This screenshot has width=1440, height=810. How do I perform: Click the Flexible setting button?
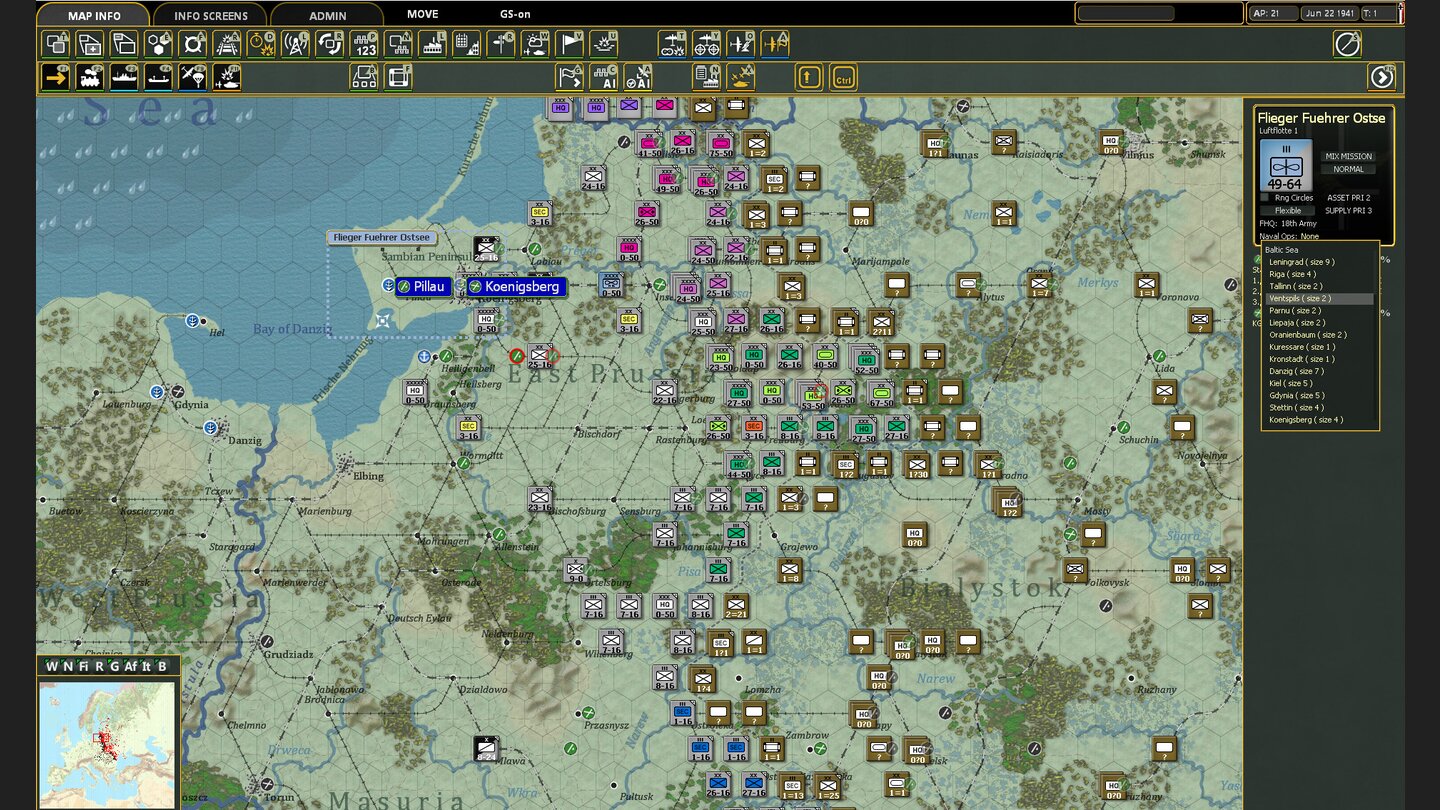pyautogui.click(x=1288, y=211)
